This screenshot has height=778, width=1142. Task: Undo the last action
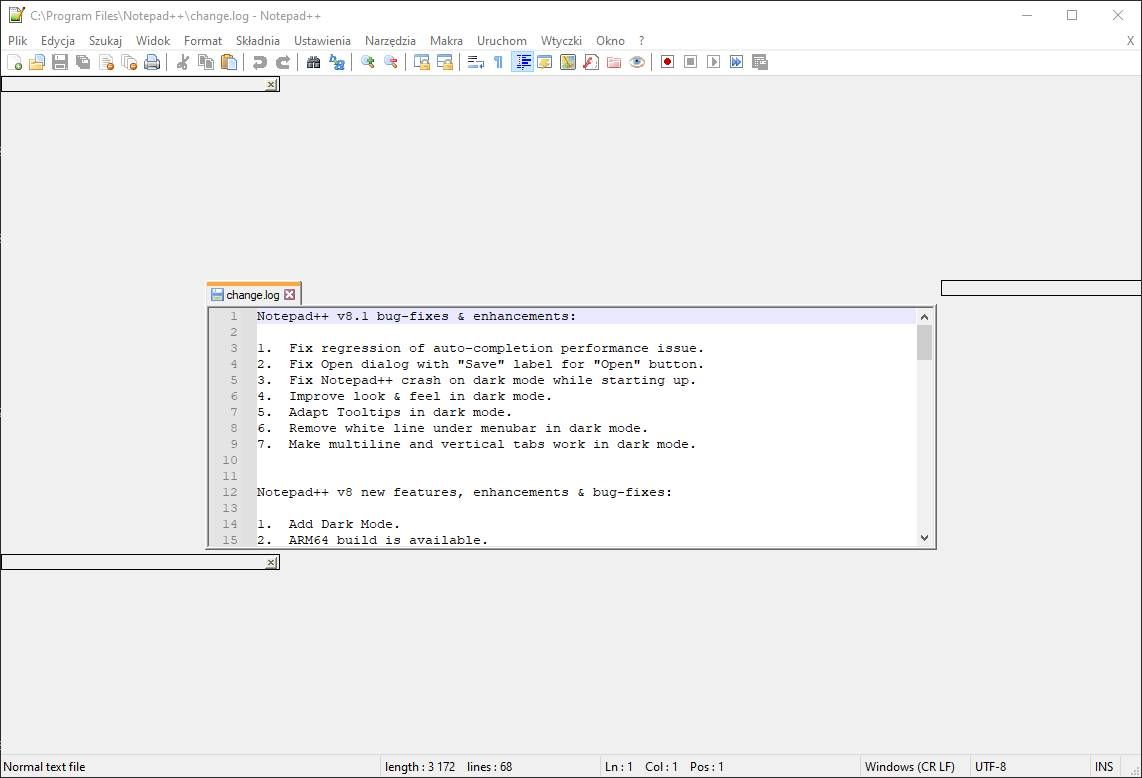point(259,63)
